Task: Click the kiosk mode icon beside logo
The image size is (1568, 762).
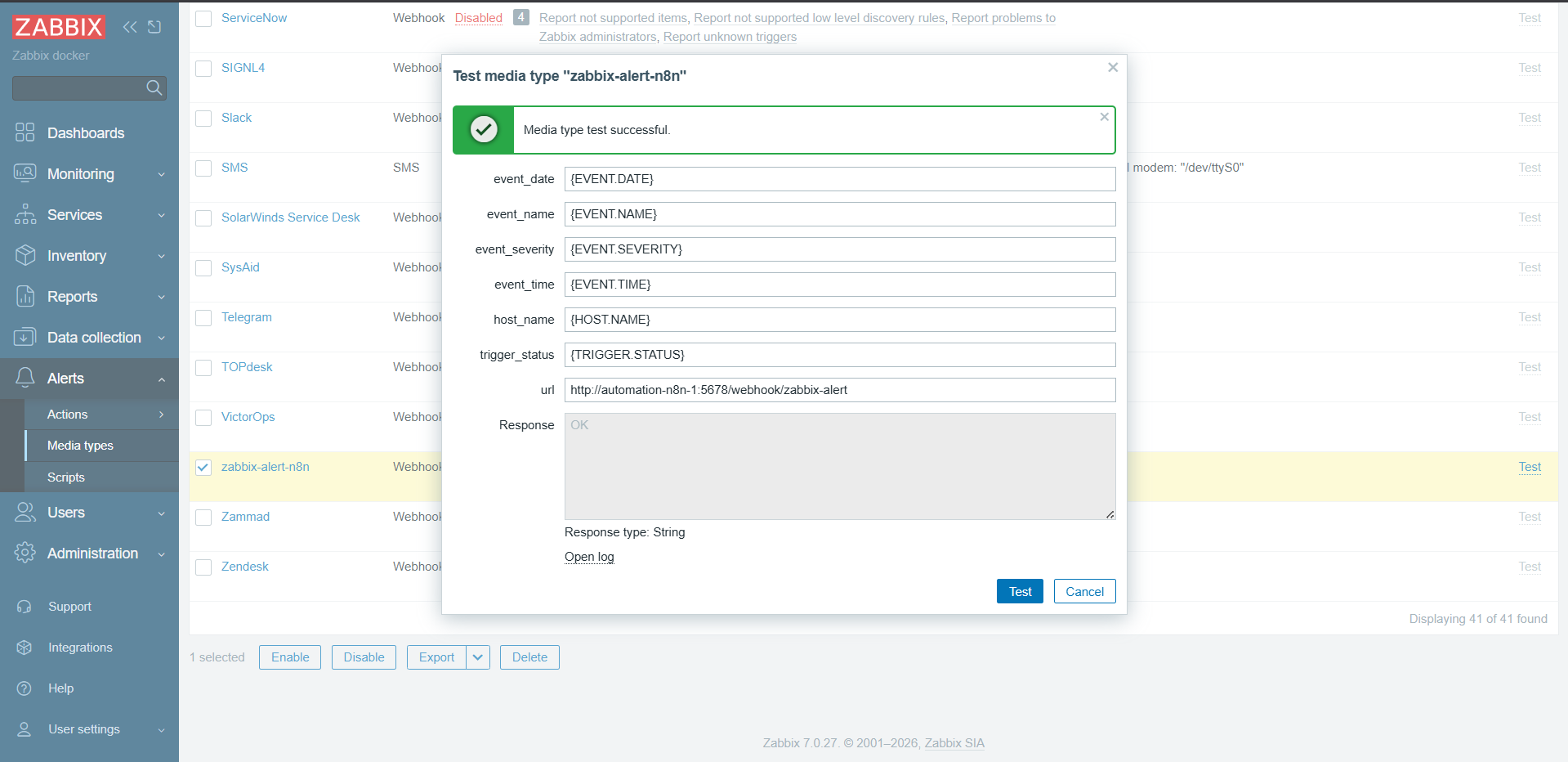Action: pyautogui.click(x=154, y=27)
